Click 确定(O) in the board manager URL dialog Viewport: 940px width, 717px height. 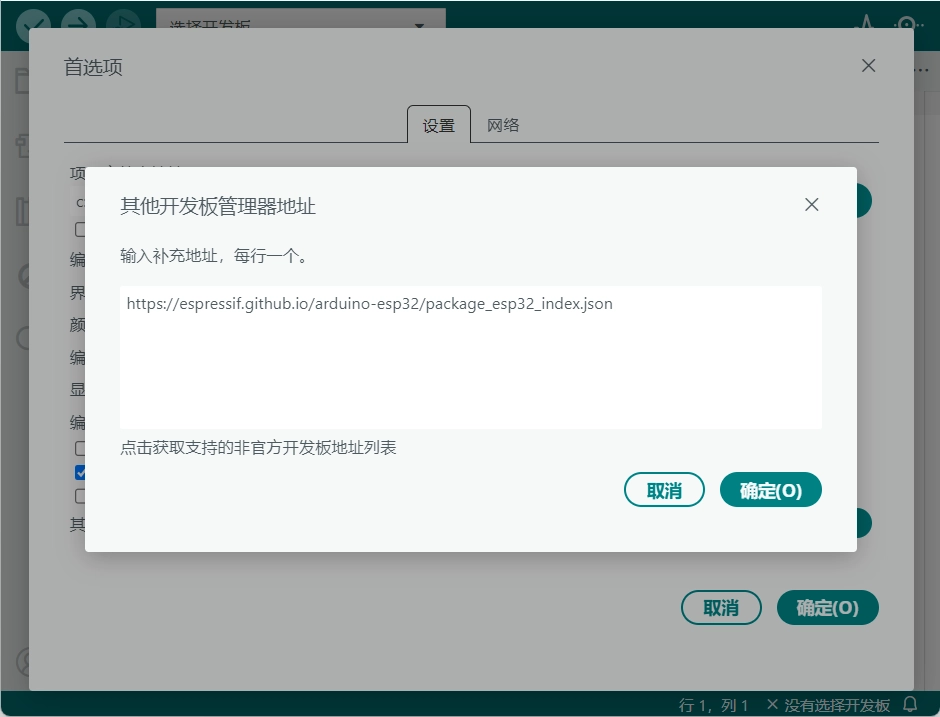pos(770,490)
